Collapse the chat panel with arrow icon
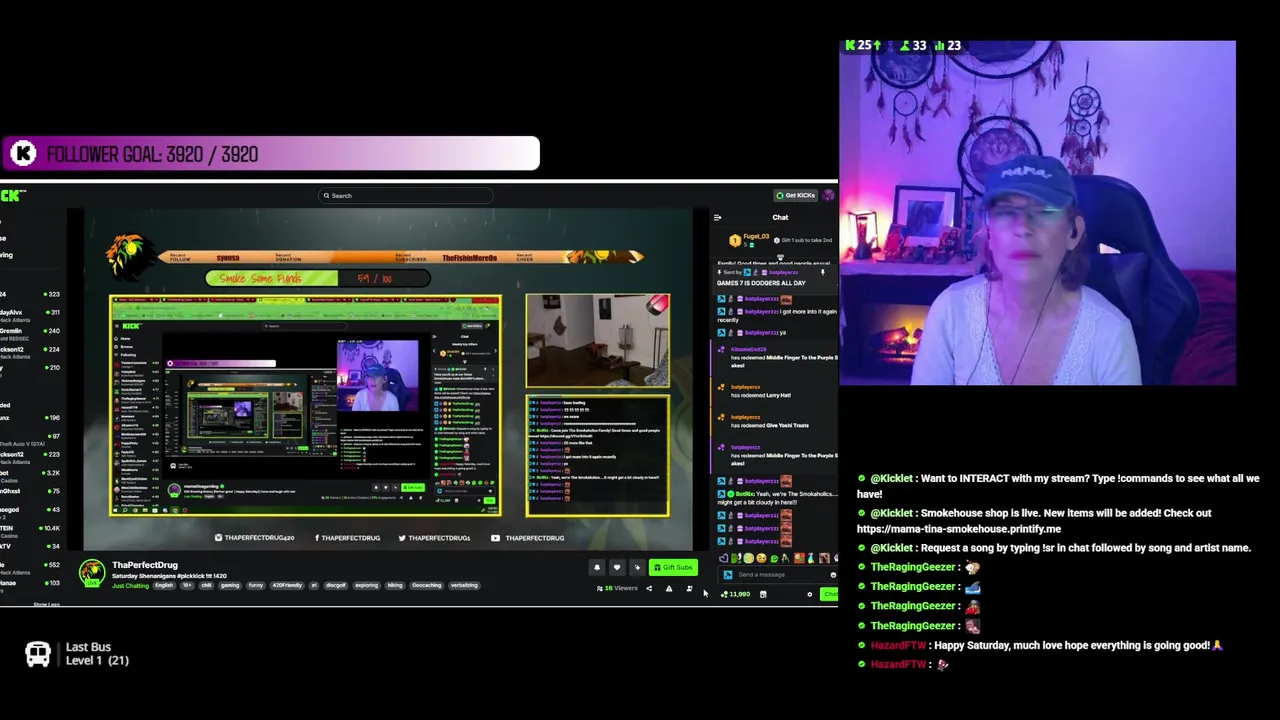The image size is (1280, 720). tap(717, 217)
